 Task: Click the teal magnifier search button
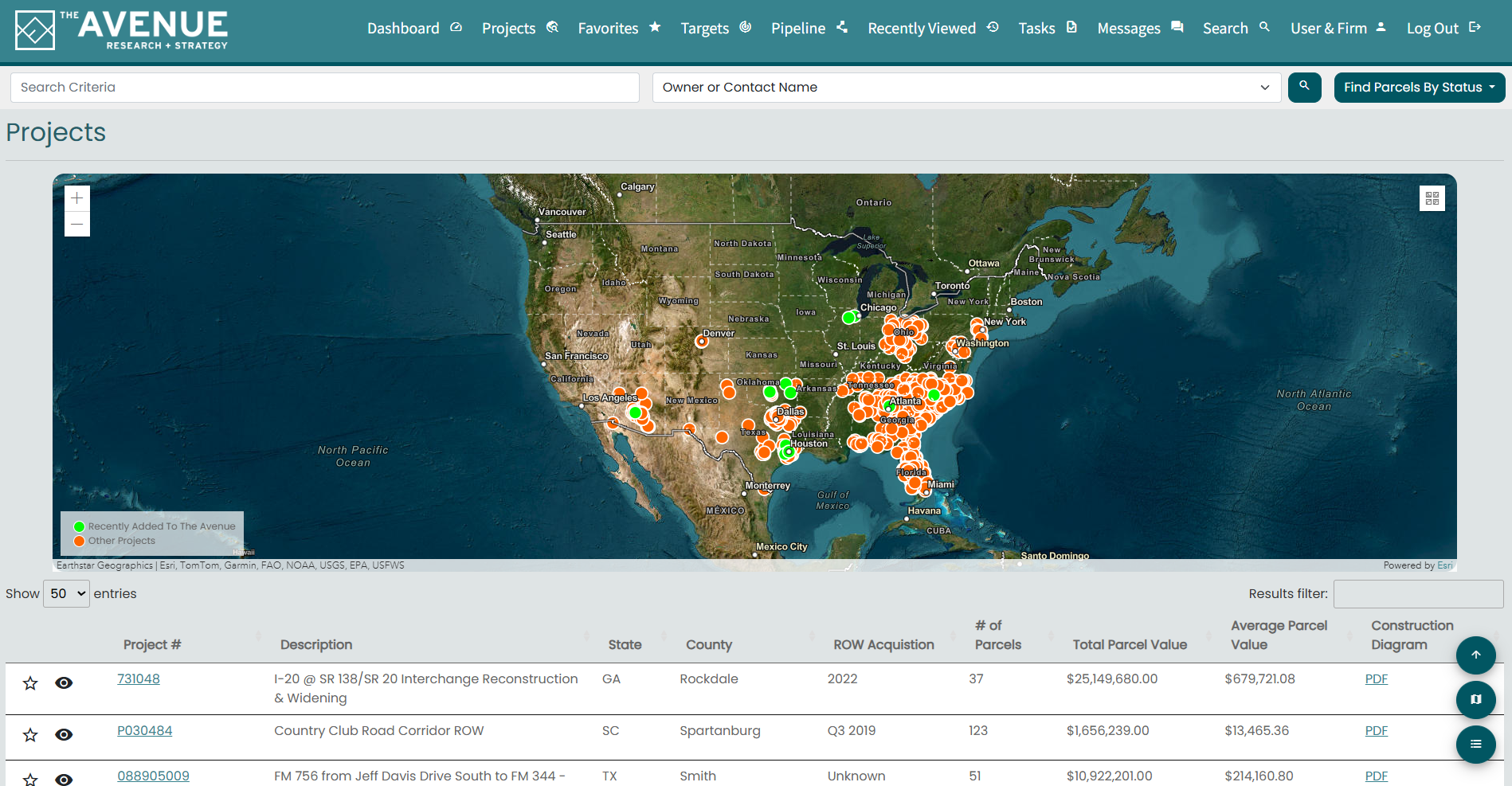(1305, 87)
